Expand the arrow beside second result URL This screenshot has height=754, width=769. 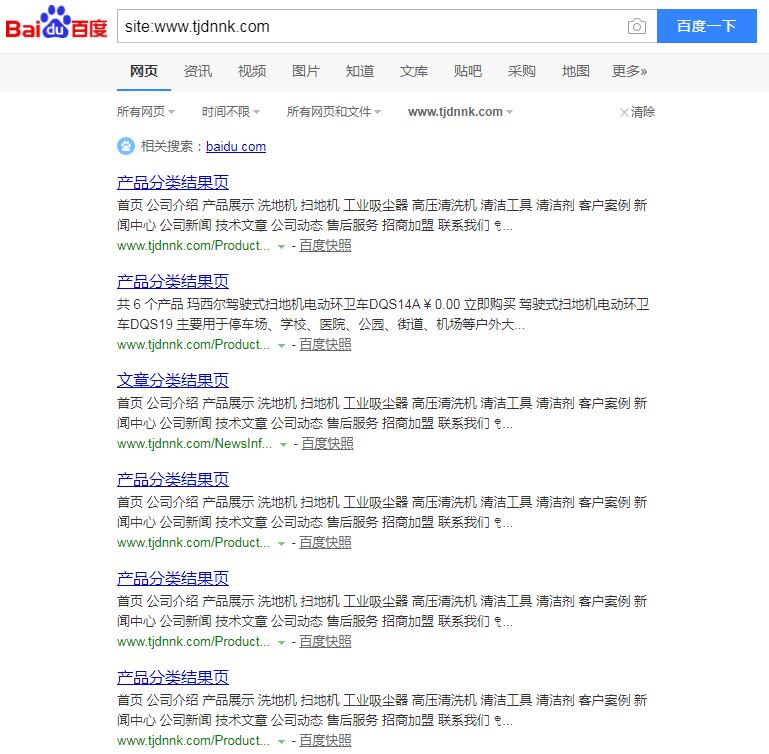282,346
